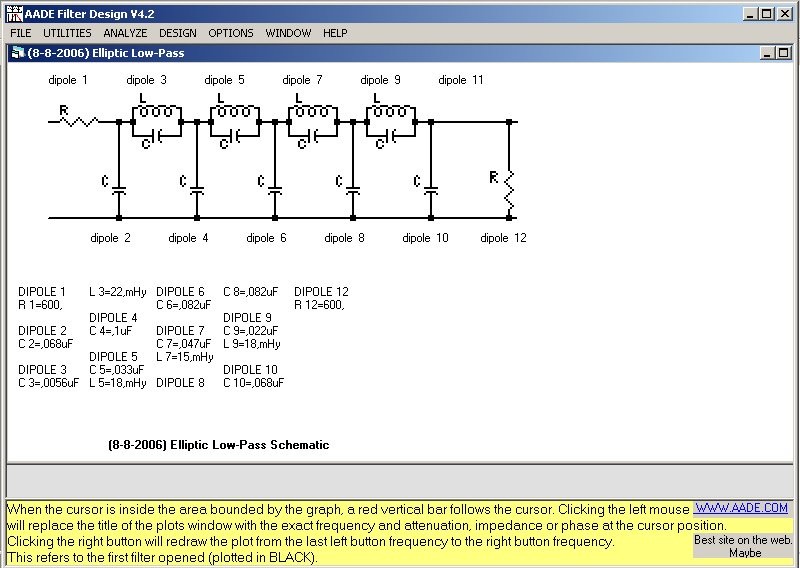Click the dipole 1 resistor symbol
Image resolution: width=800 pixels, height=568 pixels.
[x=77, y=120]
